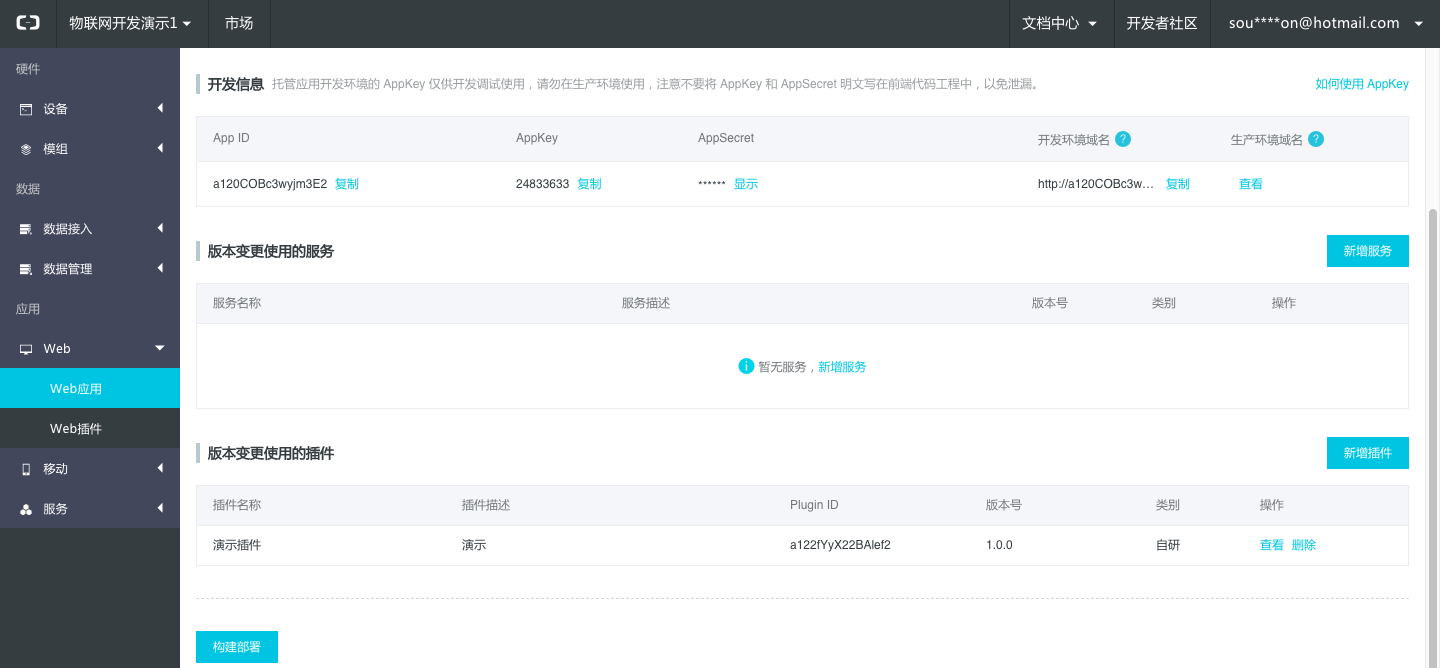Click the 模组 module layers icon

[x=26, y=149]
